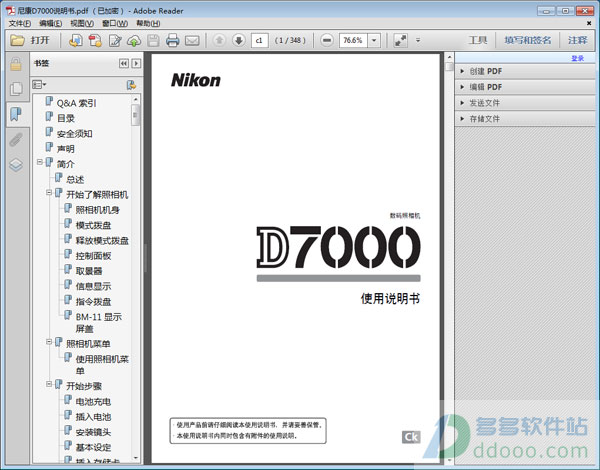Open the 文件(F) menu

click(20, 23)
